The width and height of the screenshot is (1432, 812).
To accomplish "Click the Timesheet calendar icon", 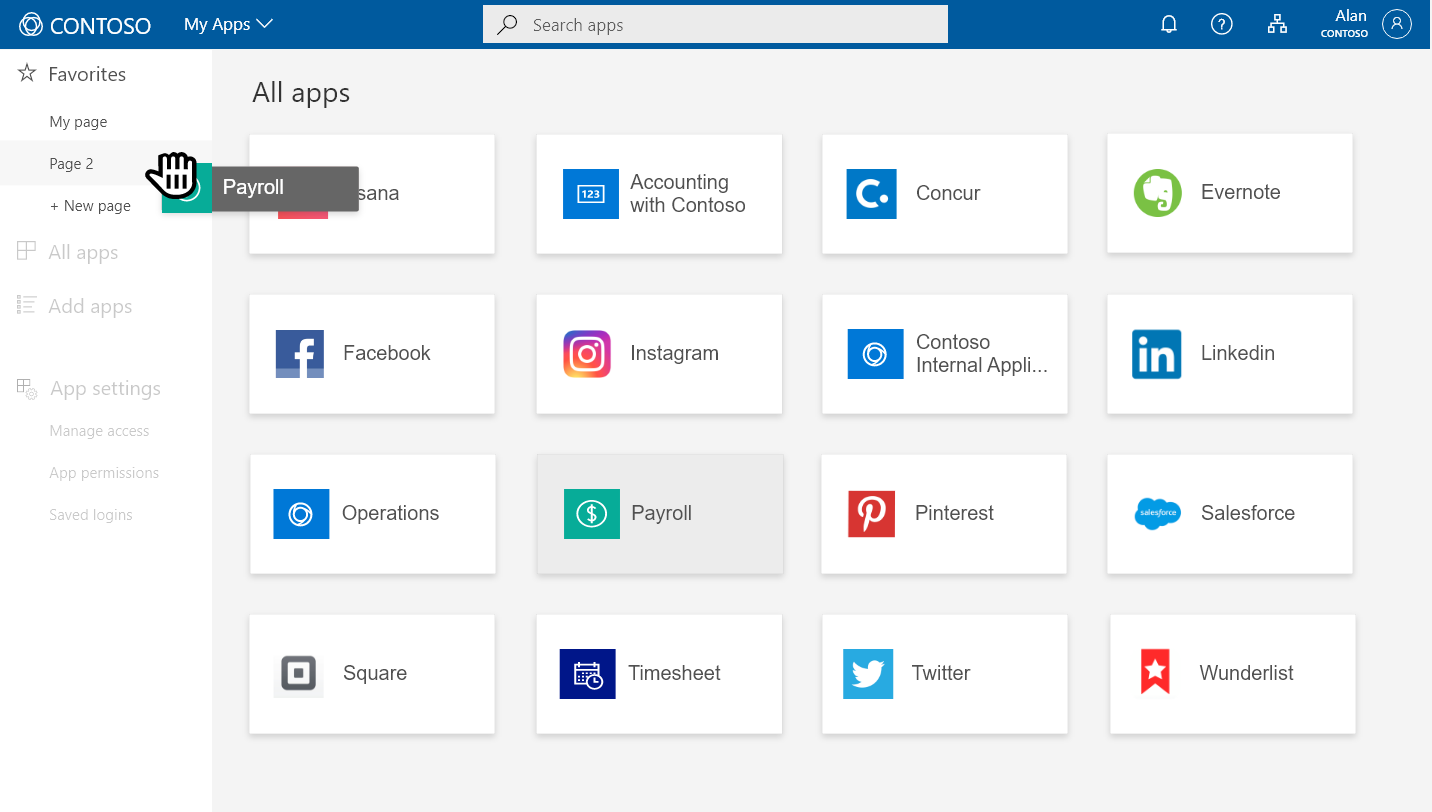I will click(x=587, y=674).
